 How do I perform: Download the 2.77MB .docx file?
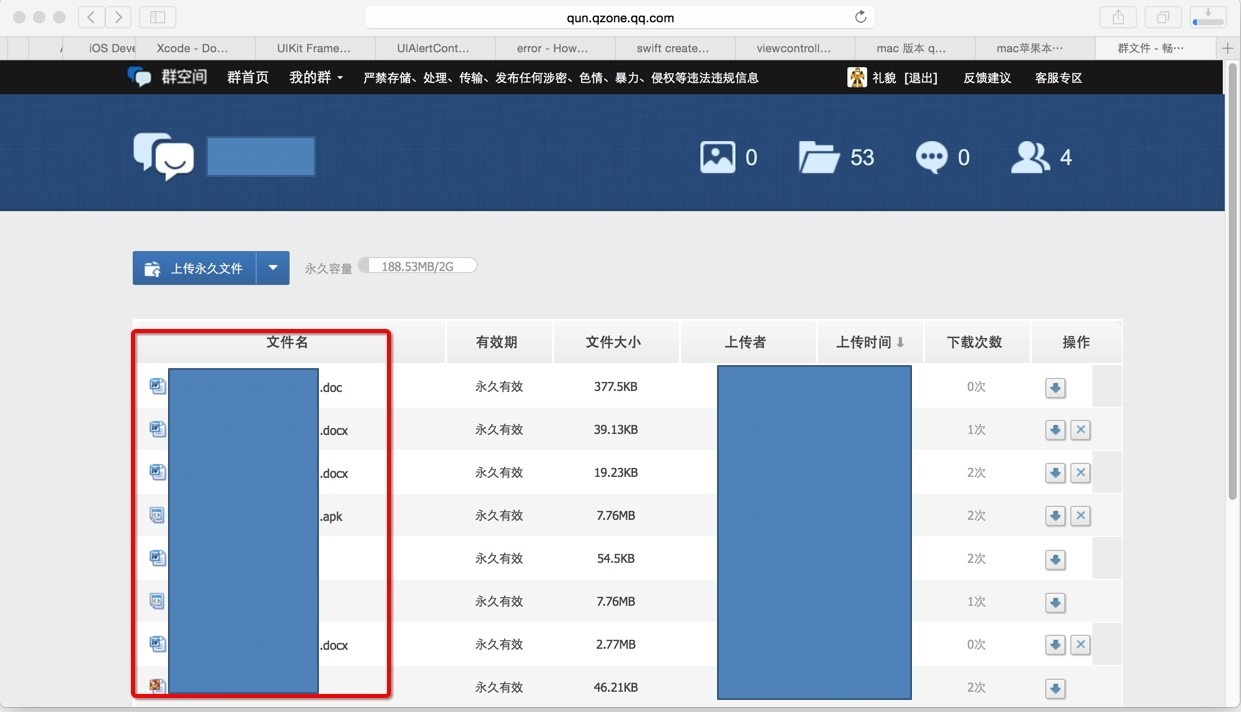[x=1055, y=645]
